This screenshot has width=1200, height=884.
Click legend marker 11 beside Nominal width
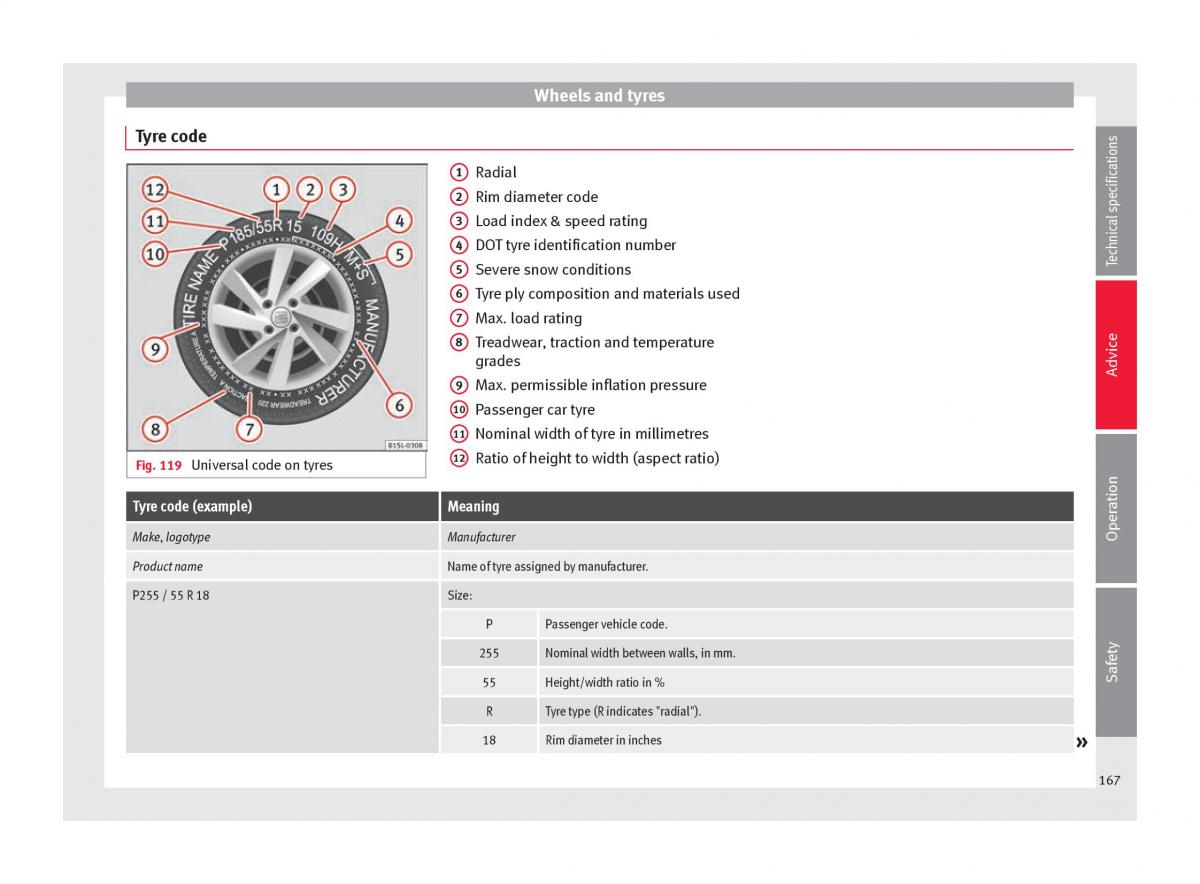[459, 434]
